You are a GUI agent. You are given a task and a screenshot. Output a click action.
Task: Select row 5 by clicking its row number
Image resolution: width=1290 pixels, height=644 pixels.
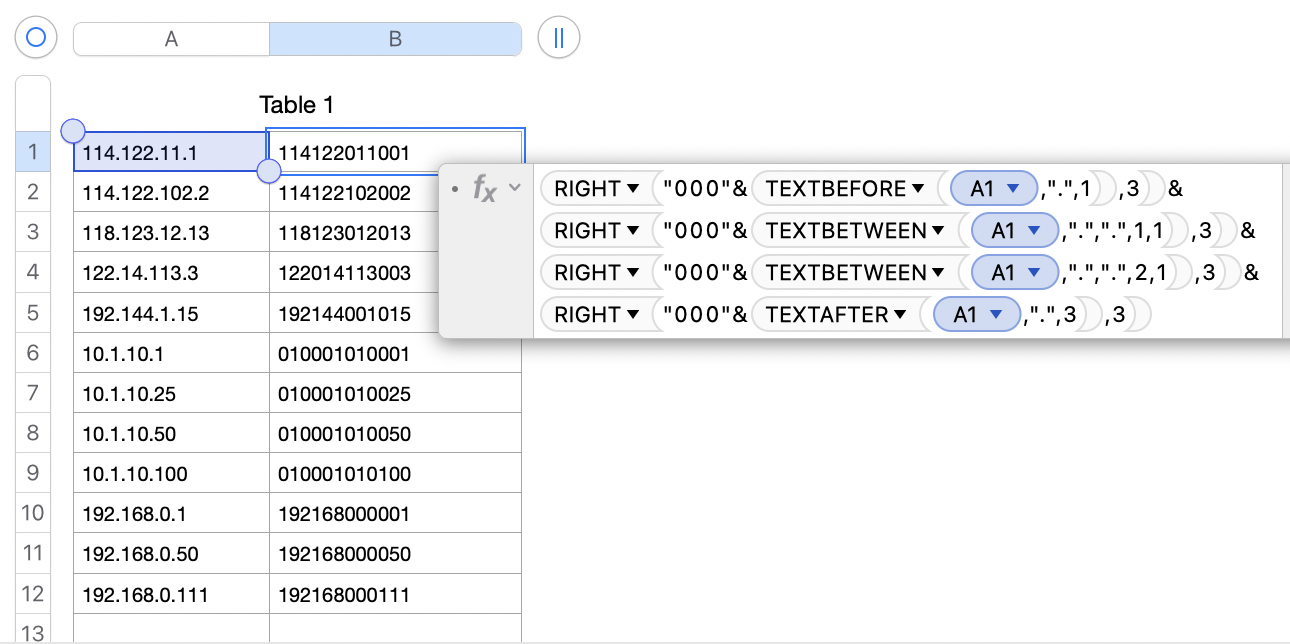[x=32, y=312]
